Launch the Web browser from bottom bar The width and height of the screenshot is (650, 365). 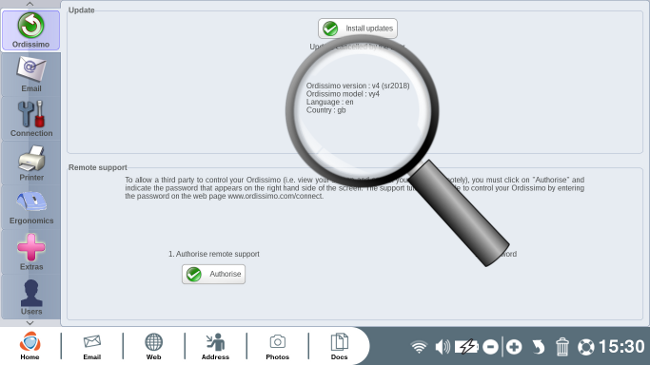[153, 346]
